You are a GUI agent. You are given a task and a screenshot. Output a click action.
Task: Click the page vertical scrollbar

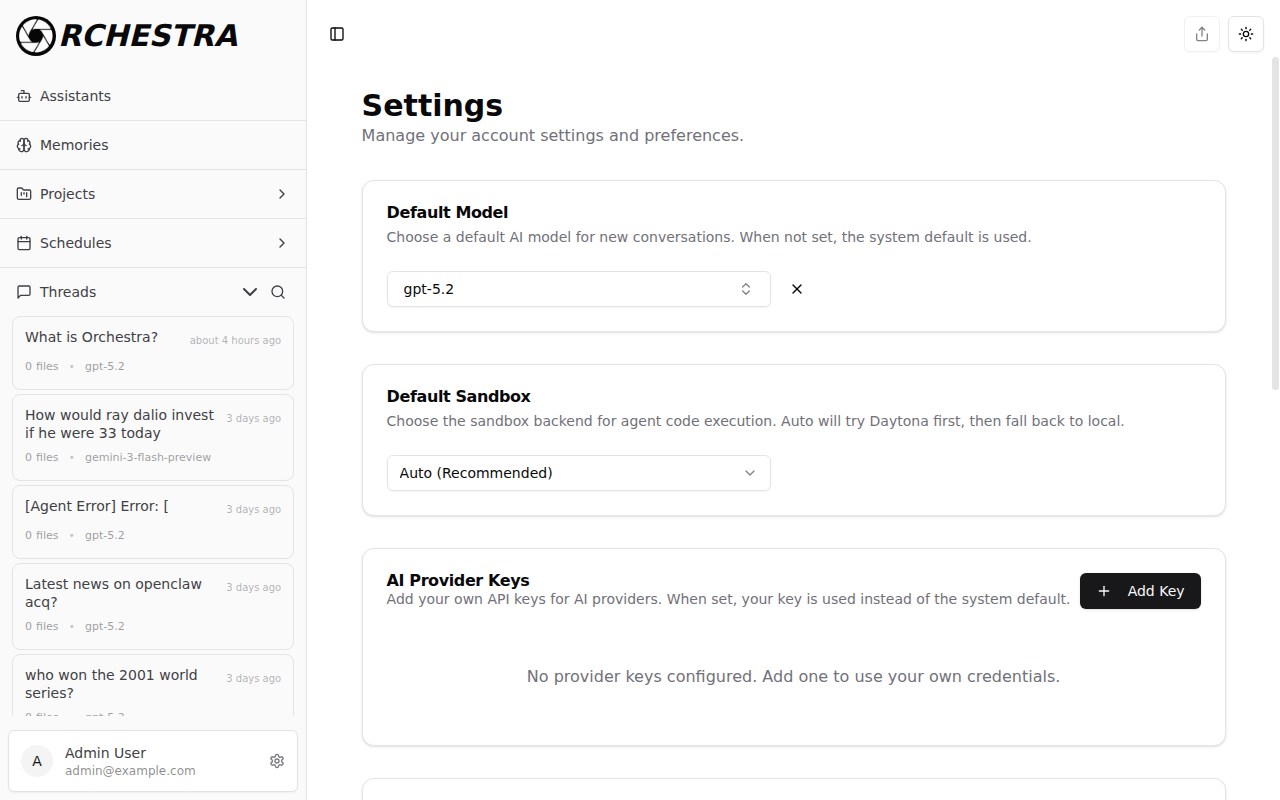(1275, 223)
